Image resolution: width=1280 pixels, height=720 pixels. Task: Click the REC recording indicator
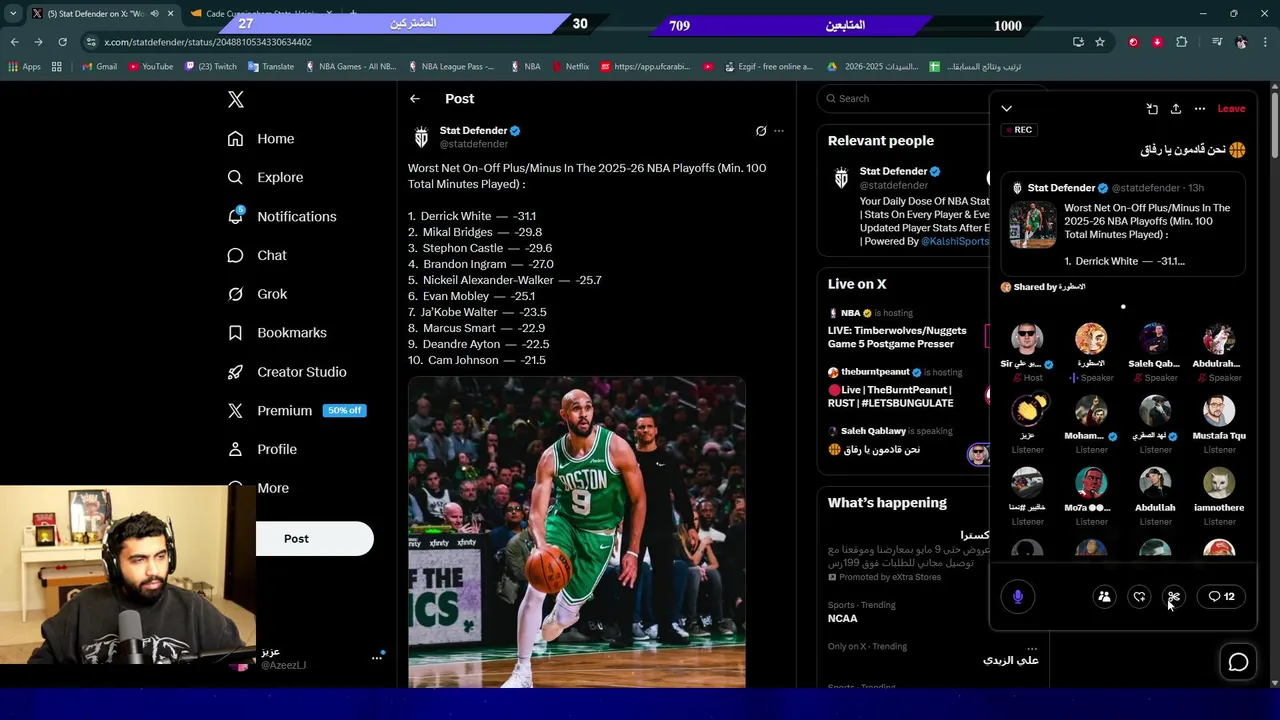coord(1019,130)
